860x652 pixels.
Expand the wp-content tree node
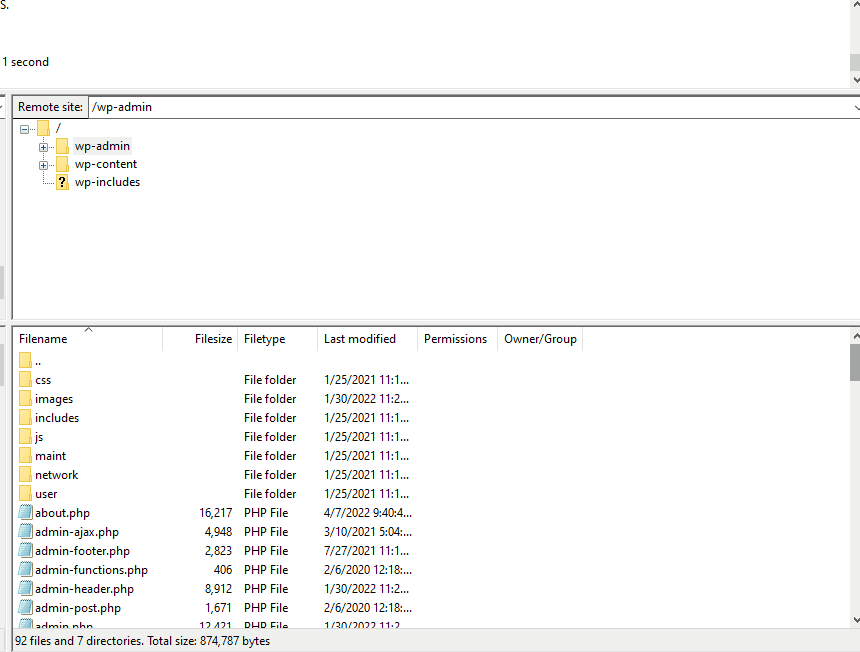pyautogui.click(x=43, y=165)
